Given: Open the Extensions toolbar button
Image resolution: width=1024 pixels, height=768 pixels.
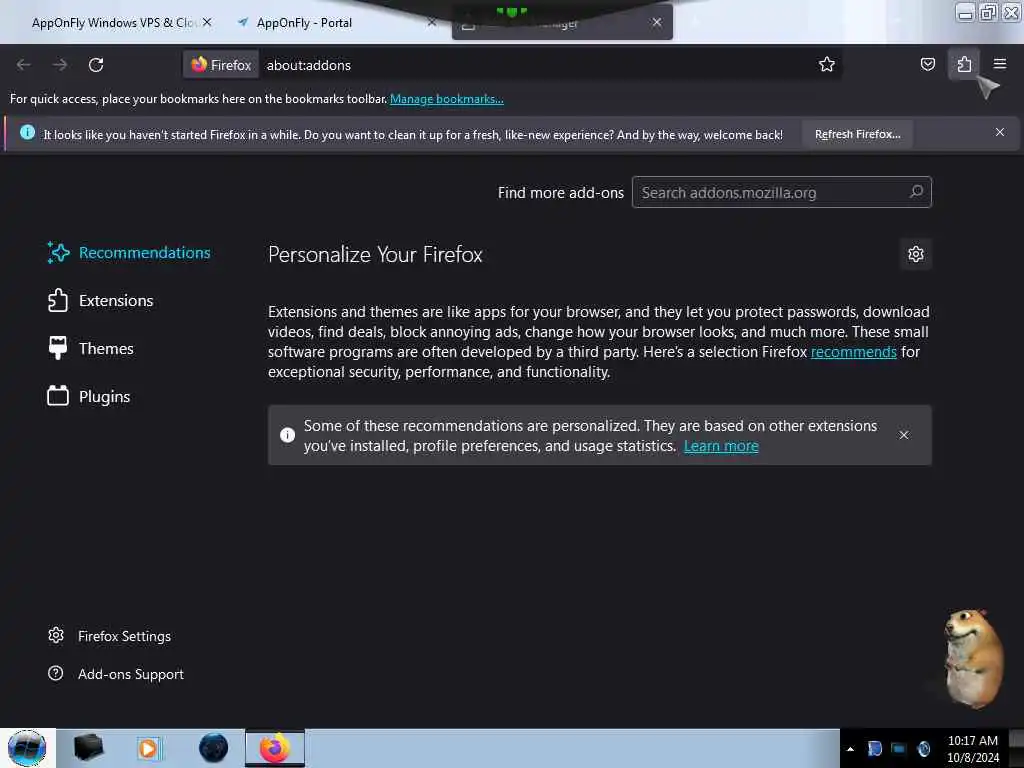Looking at the screenshot, I should [x=964, y=65].
